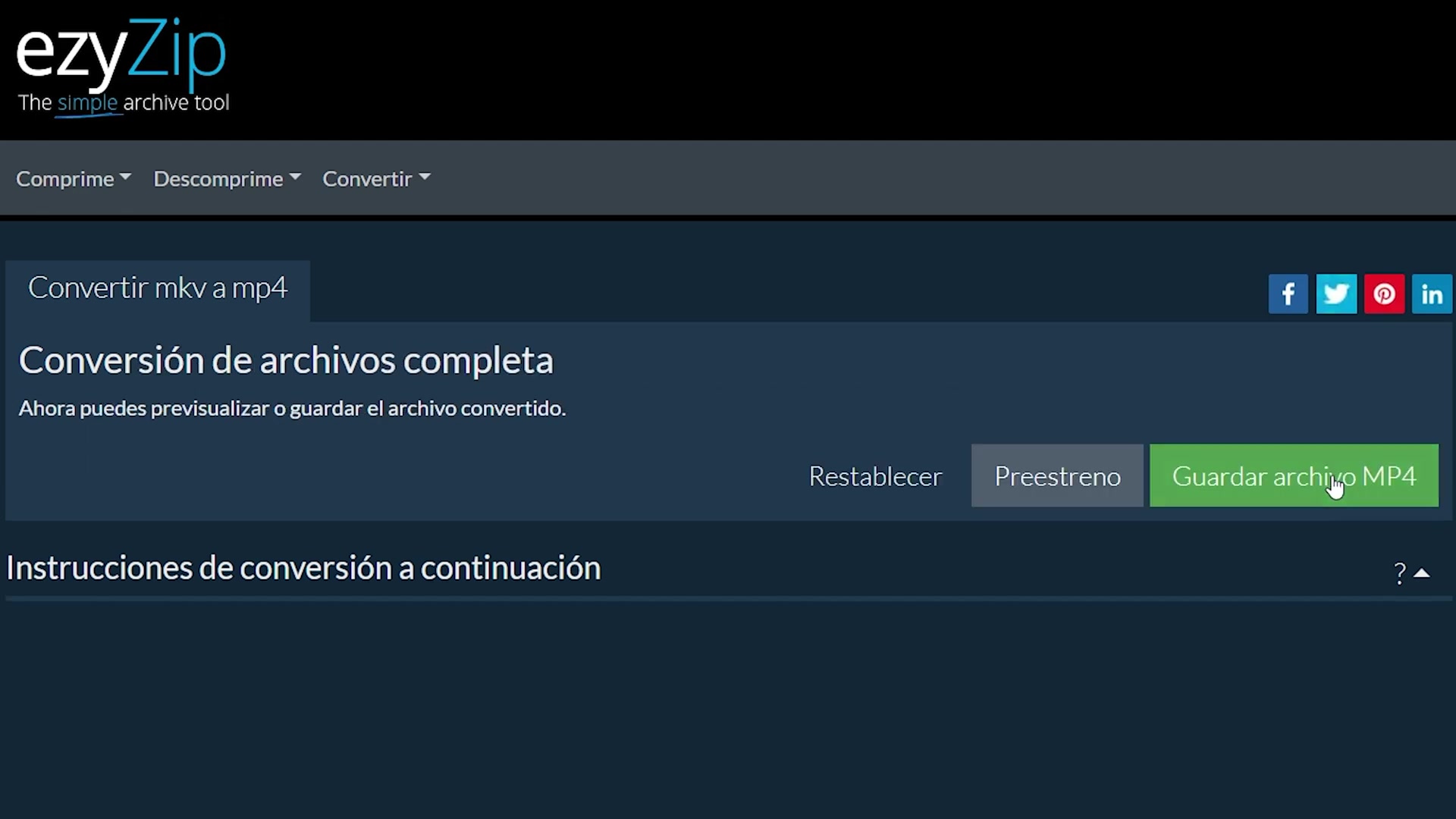Click 'The simple archive tool' tagline
The width and height of the screenshot is (1456, 819).
[124, 103]
